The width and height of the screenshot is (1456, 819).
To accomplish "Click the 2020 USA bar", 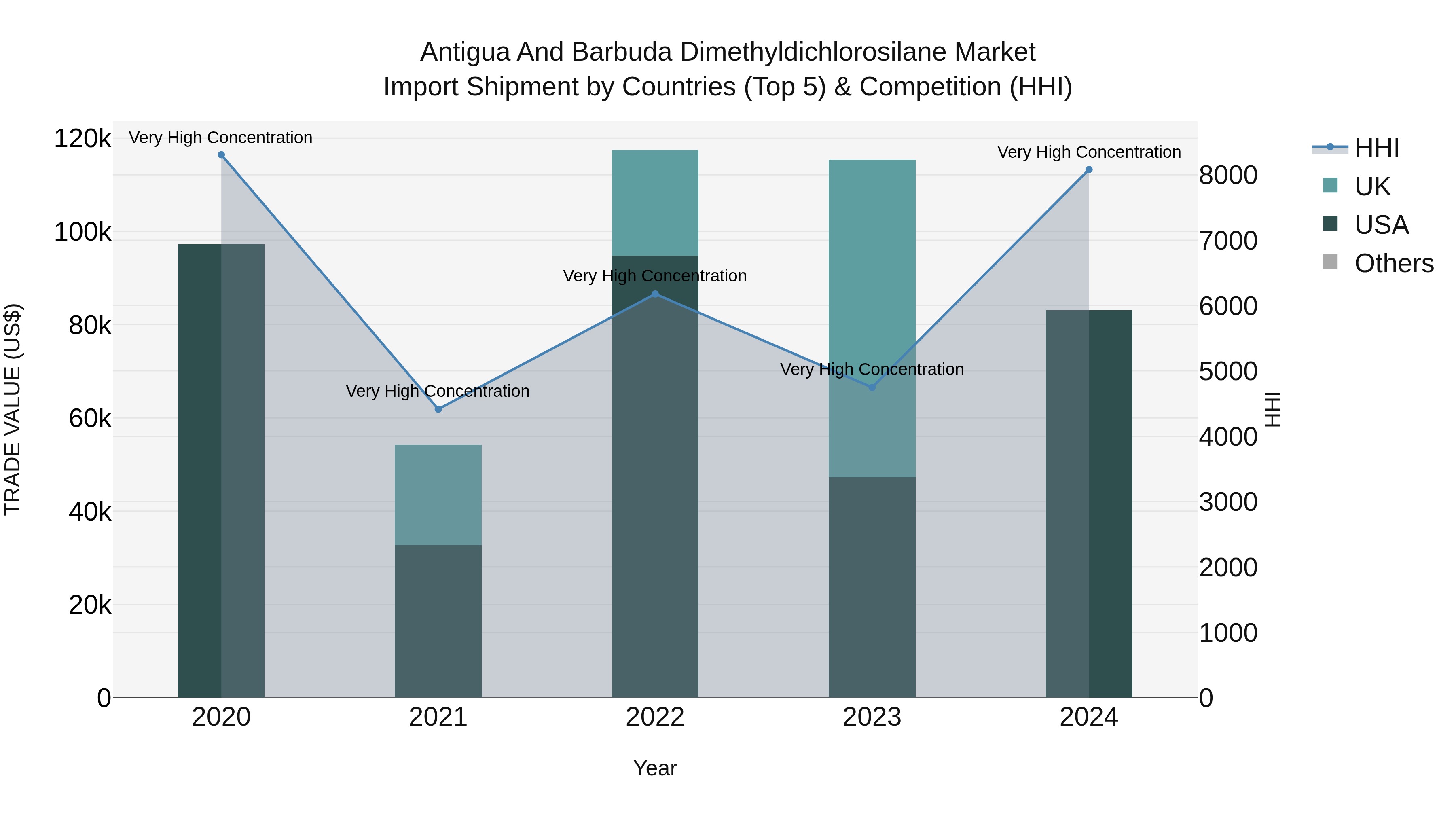I will pos(221,471).
